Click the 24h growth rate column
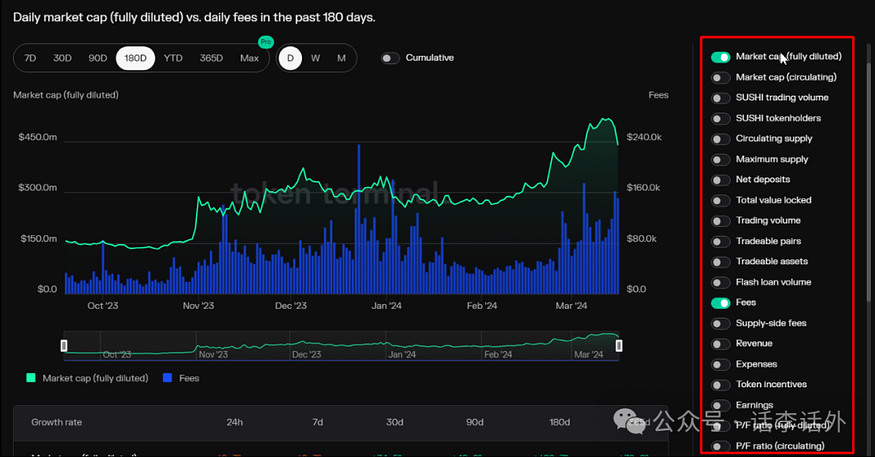 pos(234,422)
